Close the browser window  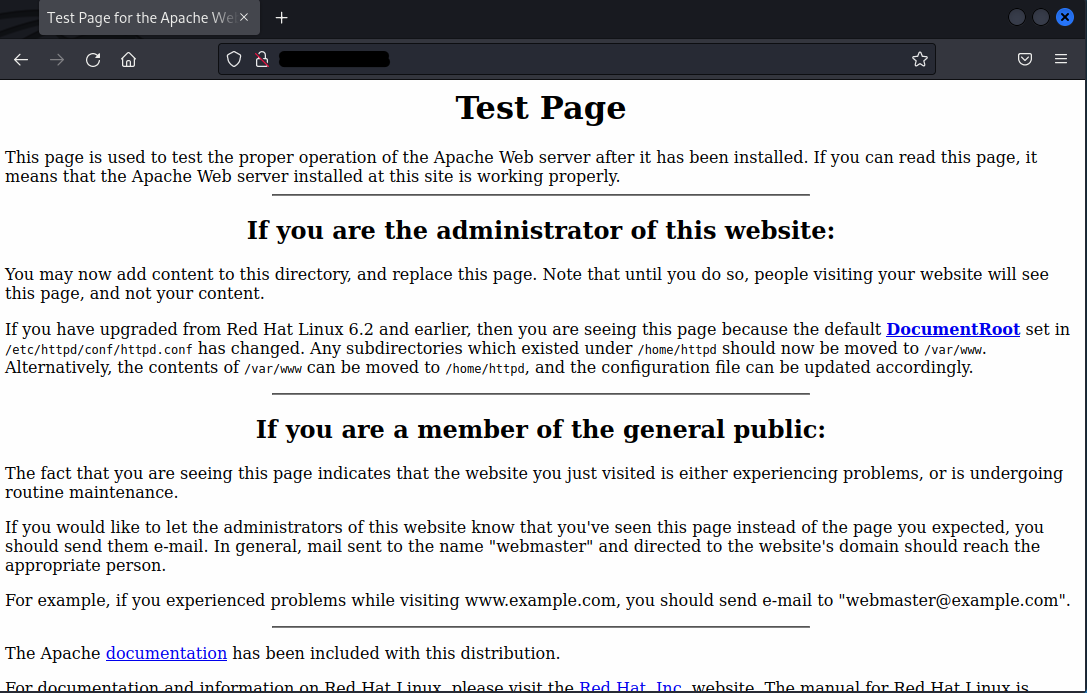(1065, 17)
